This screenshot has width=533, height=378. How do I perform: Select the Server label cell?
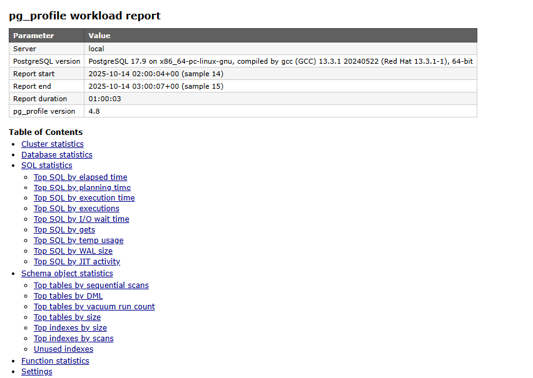coord(47,49)
